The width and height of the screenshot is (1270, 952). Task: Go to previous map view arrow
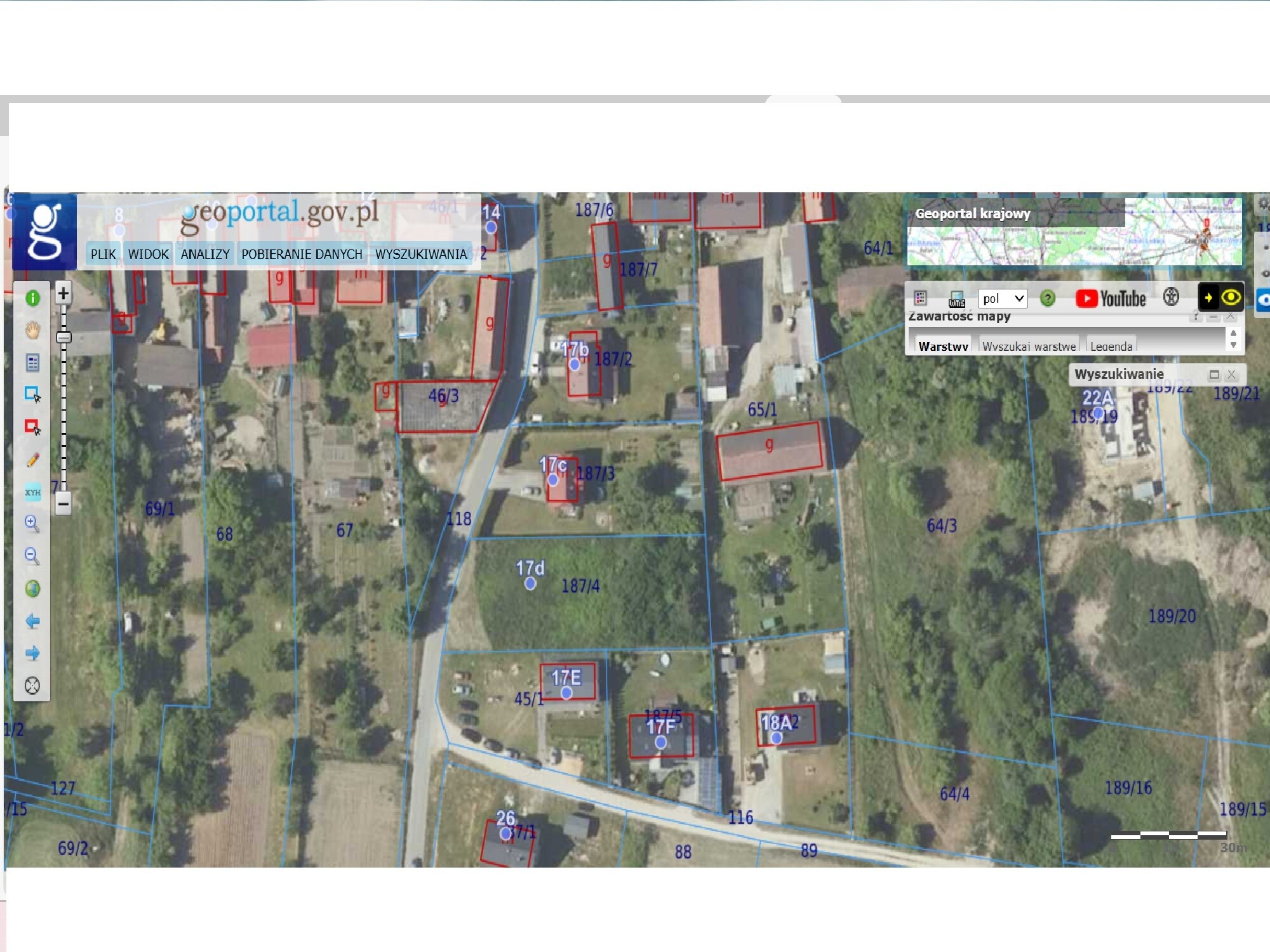click(x=32, y=621)
